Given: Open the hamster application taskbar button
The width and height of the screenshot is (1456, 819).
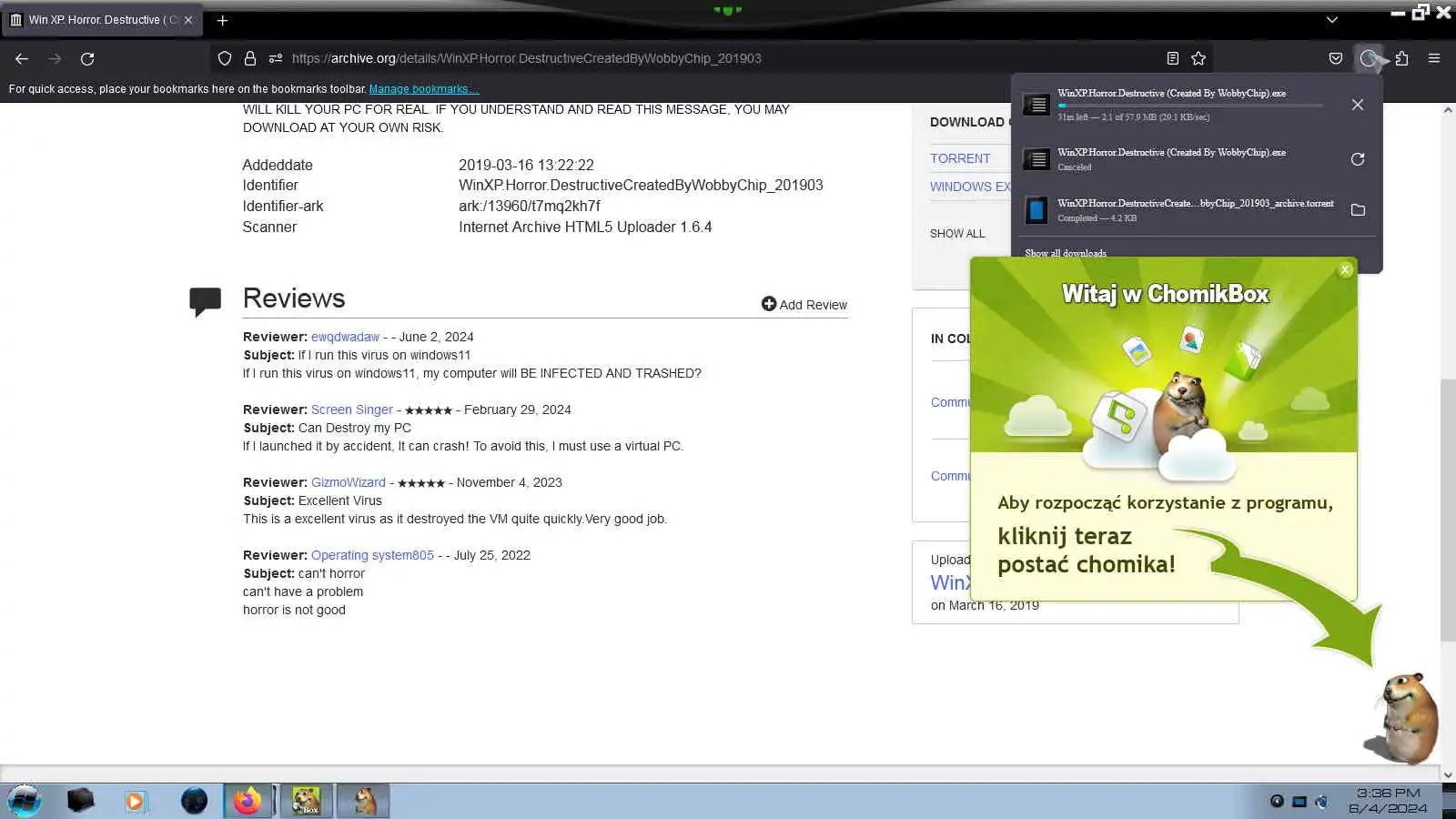Looking at the screenshot, I should coord(364,801).
